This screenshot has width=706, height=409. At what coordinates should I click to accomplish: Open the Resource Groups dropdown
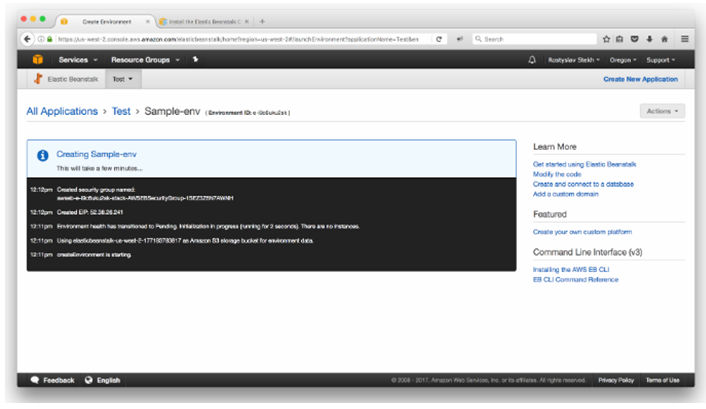(145, 59)
